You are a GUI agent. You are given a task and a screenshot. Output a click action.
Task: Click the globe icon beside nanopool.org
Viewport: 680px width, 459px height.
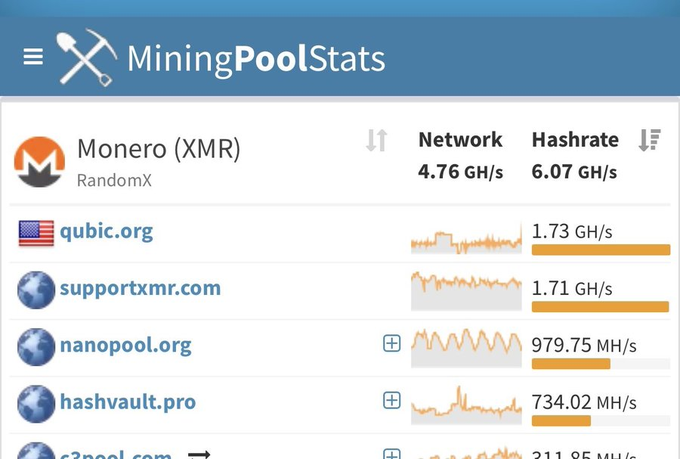pos(36,347)
